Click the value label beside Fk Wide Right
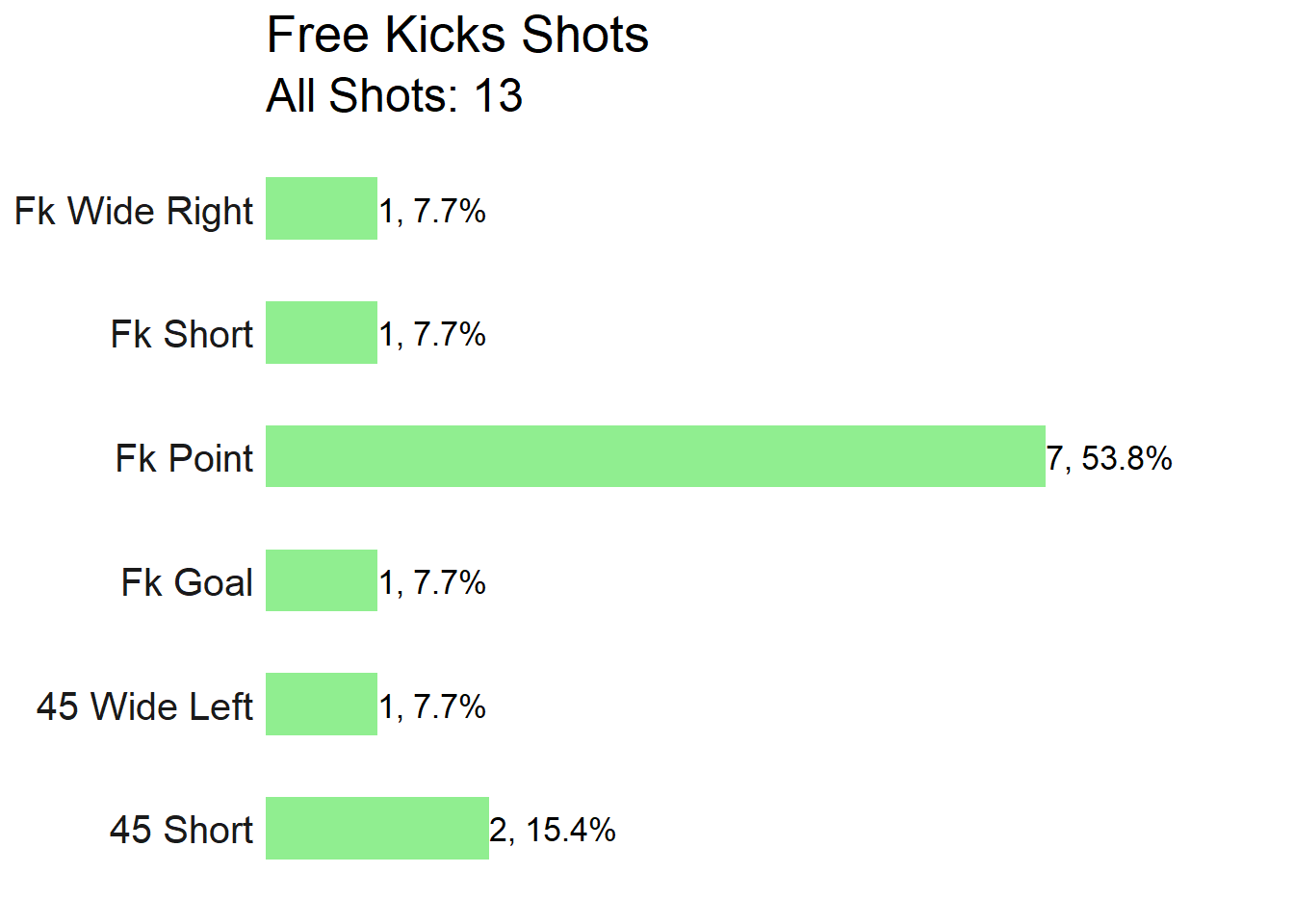This screenshot has height=924, width=1294. pos(432,212)
